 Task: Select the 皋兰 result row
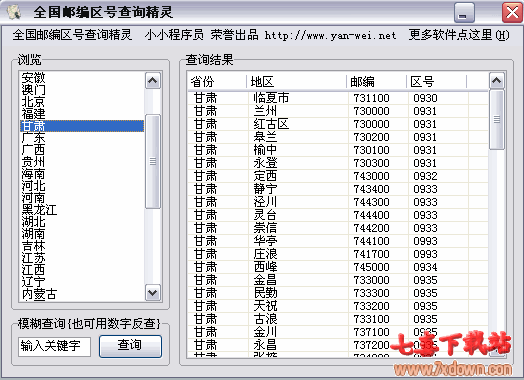tap(338, 137)
